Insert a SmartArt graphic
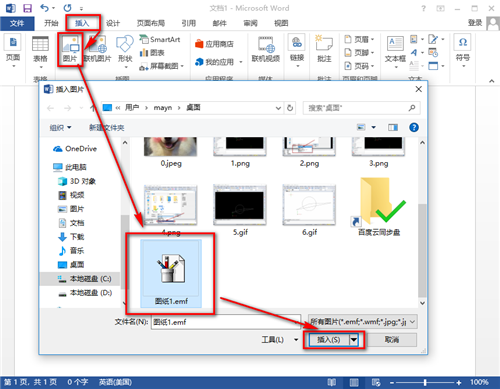 pyautogui.click(x=160, y=39)
